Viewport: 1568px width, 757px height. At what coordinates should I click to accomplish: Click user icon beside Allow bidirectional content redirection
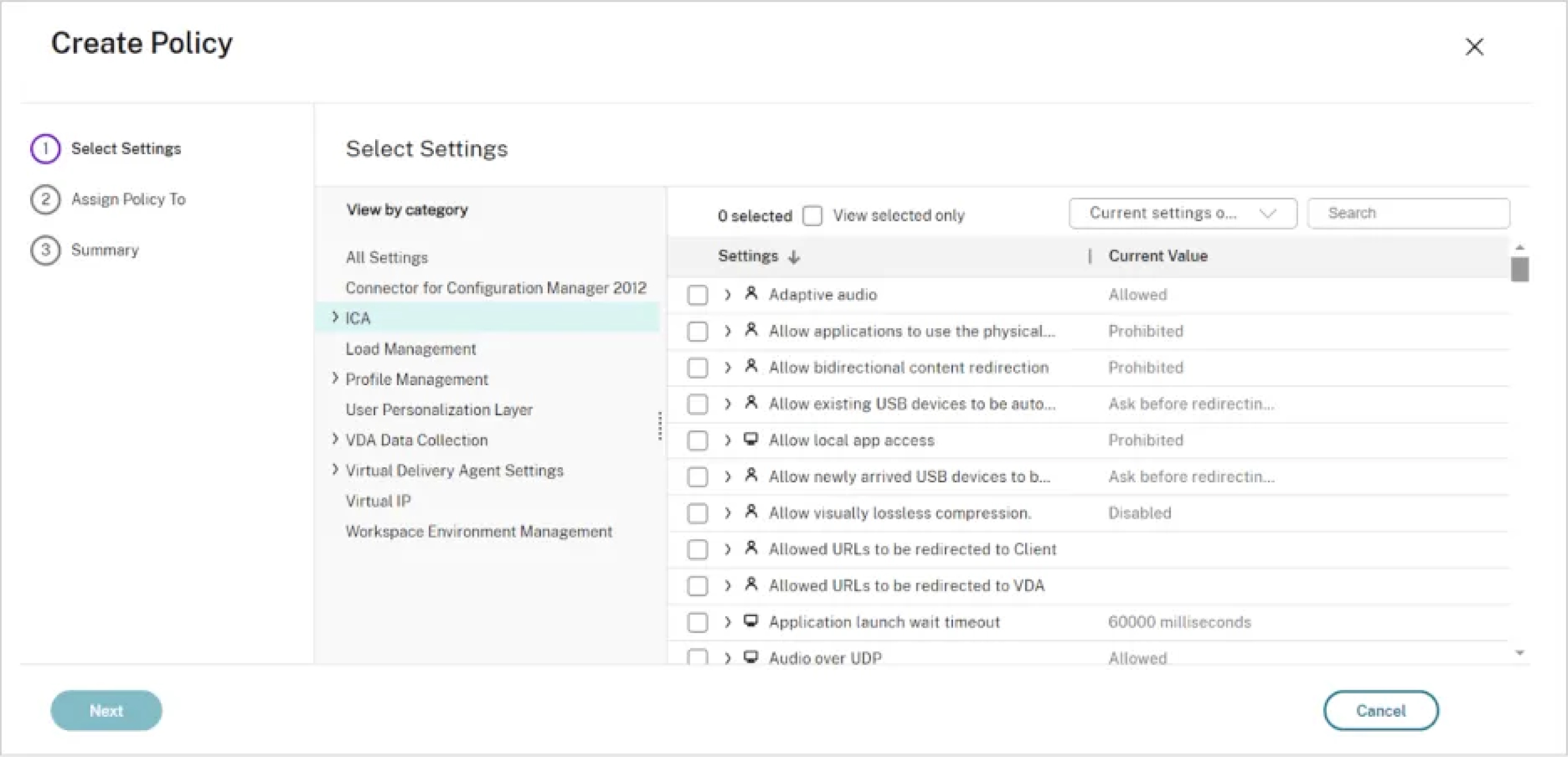click(x=751, y=366)
